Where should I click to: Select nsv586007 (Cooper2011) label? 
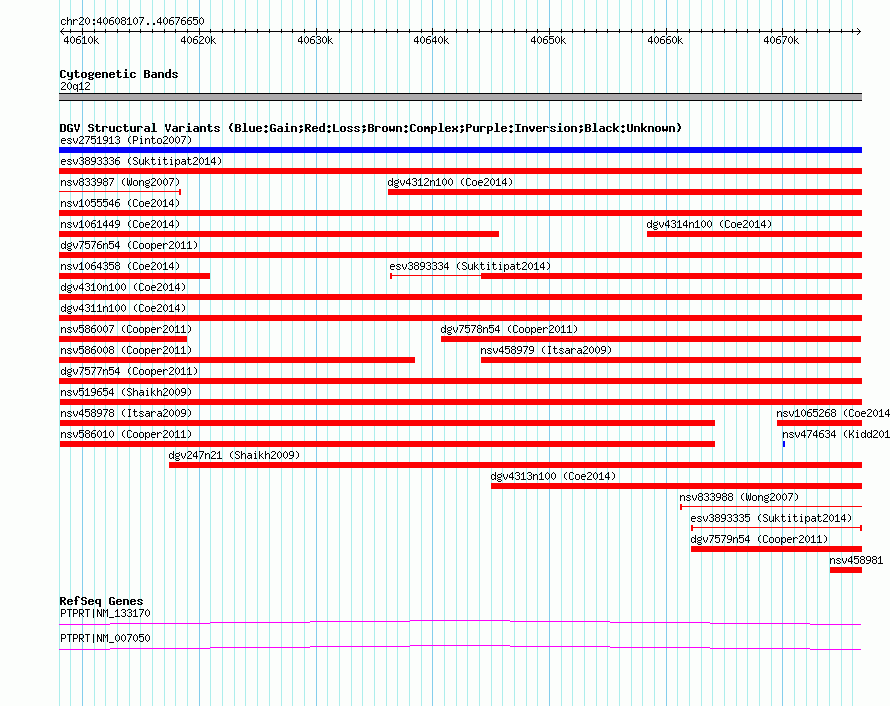tap(126, 329)
